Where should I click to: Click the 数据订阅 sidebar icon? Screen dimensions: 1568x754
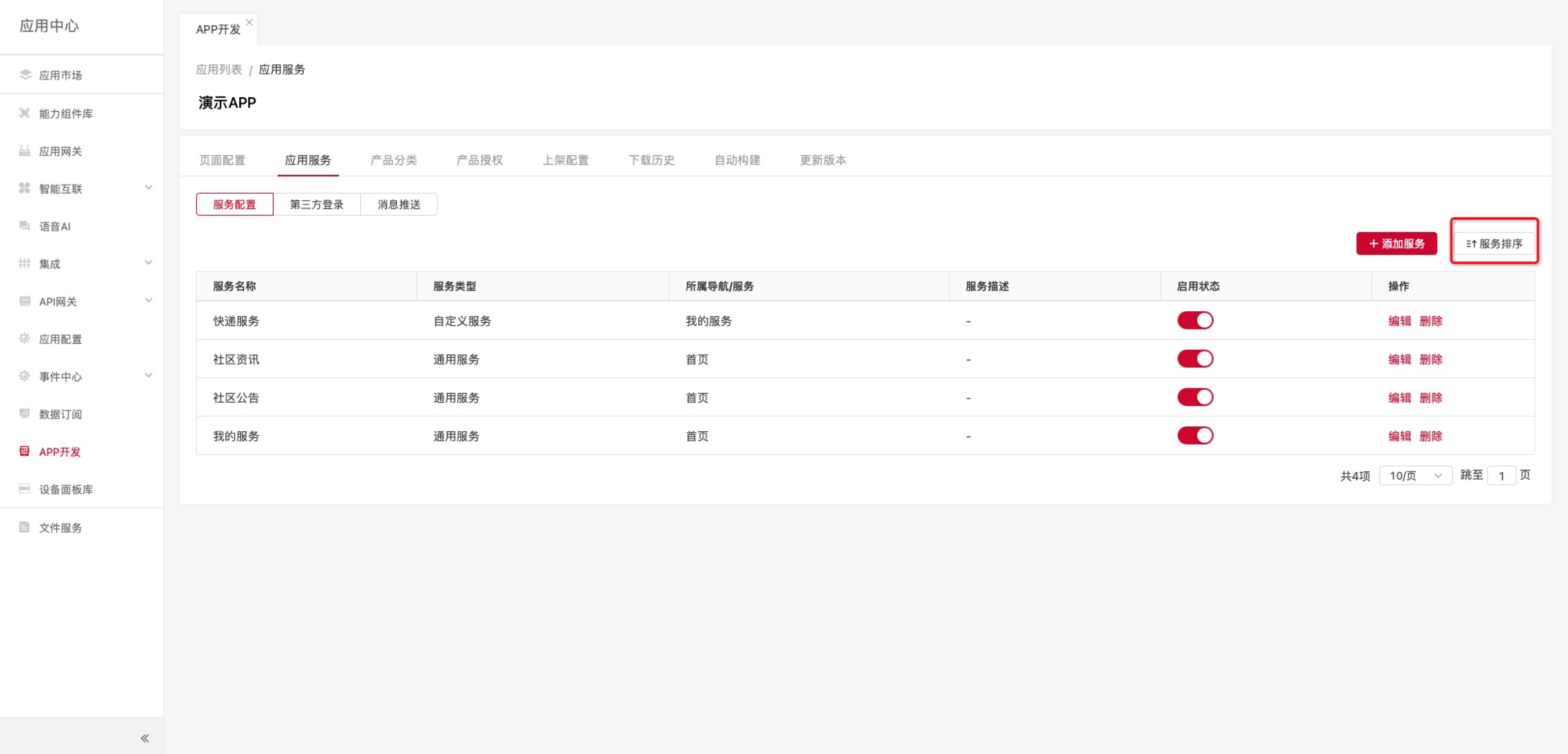(25, 413)
